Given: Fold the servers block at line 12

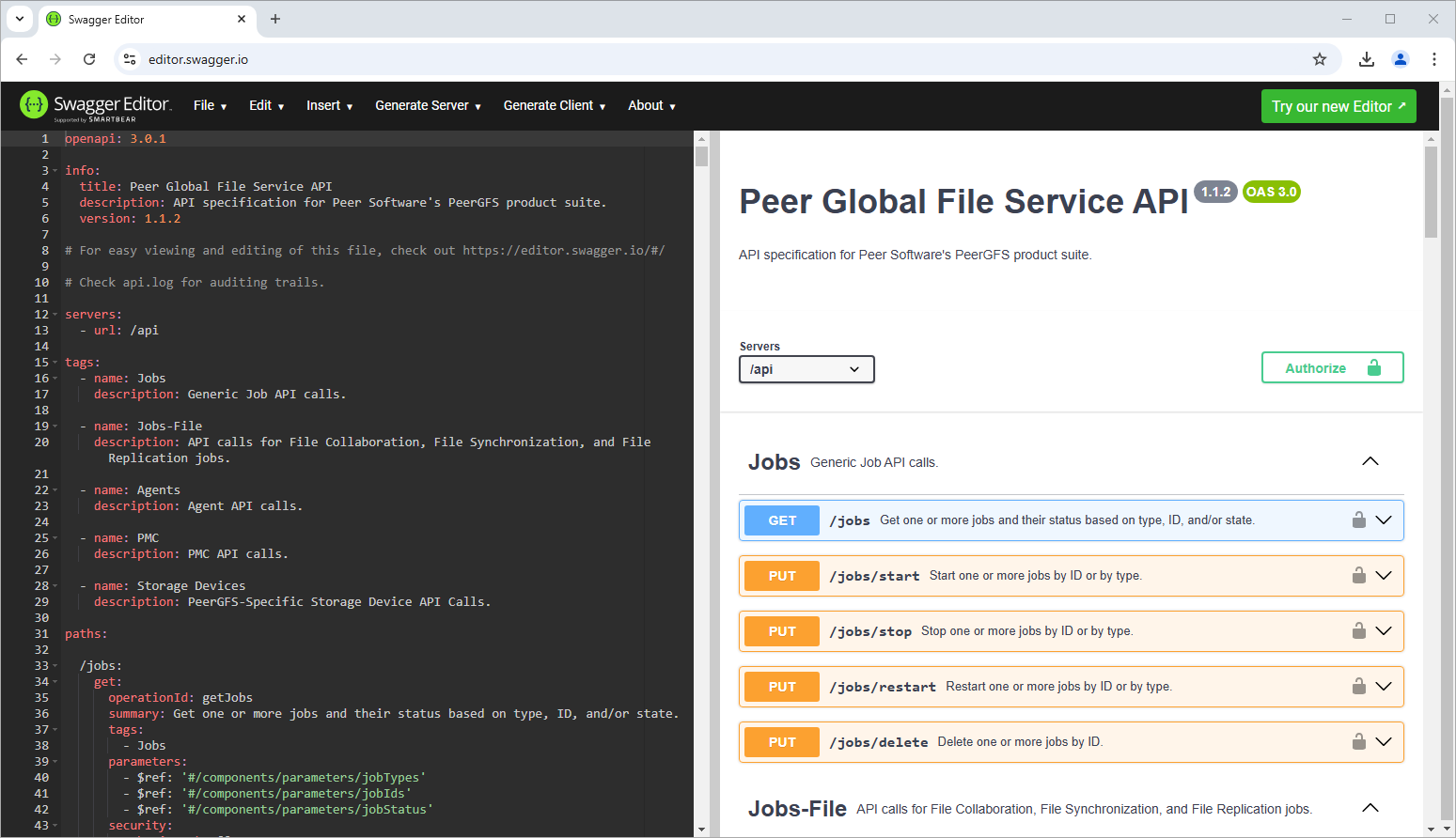Looking at the screenshot, I should click(55, 315).
